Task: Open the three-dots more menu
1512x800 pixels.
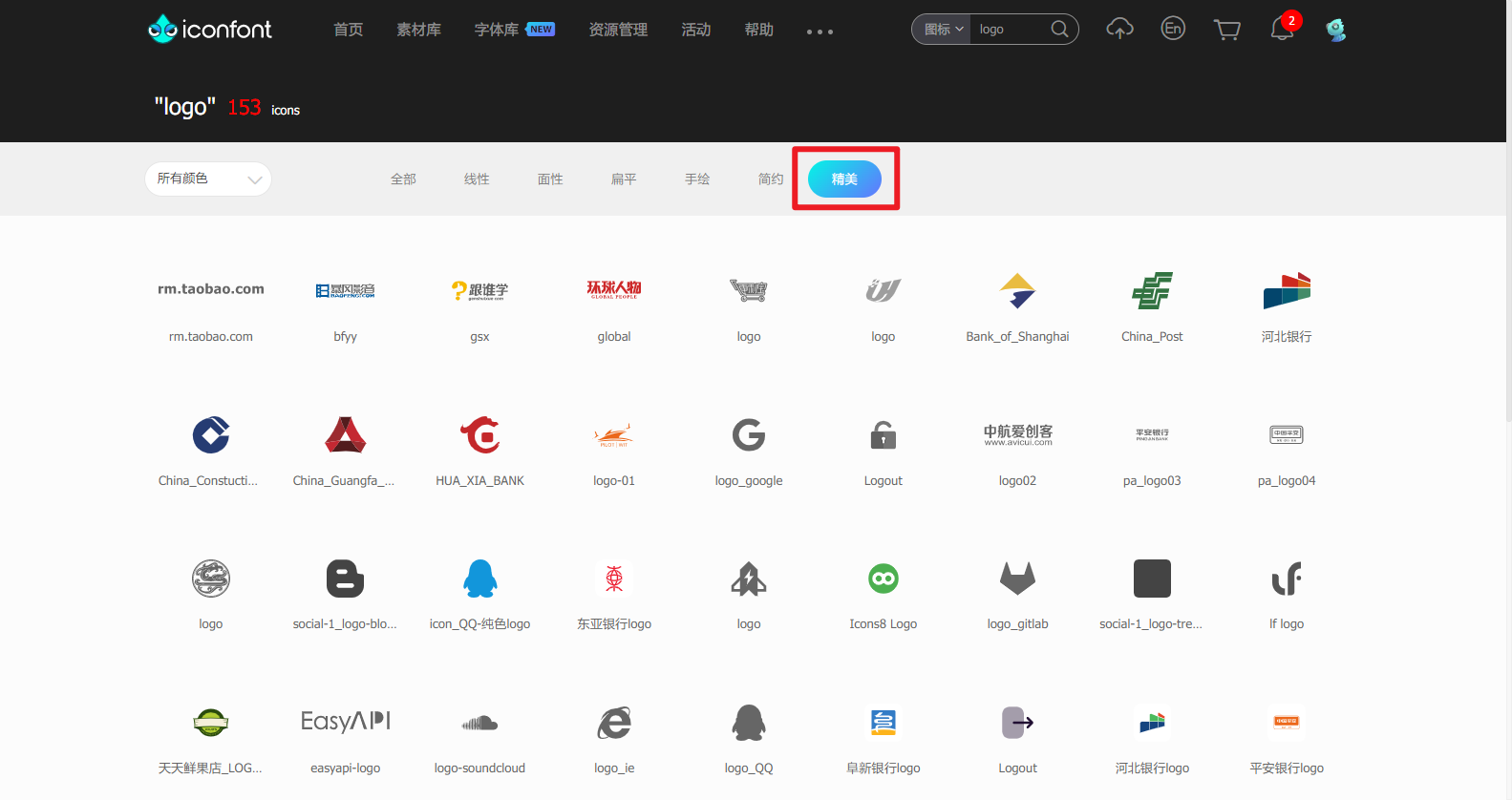Action: (x=820, y=32)
